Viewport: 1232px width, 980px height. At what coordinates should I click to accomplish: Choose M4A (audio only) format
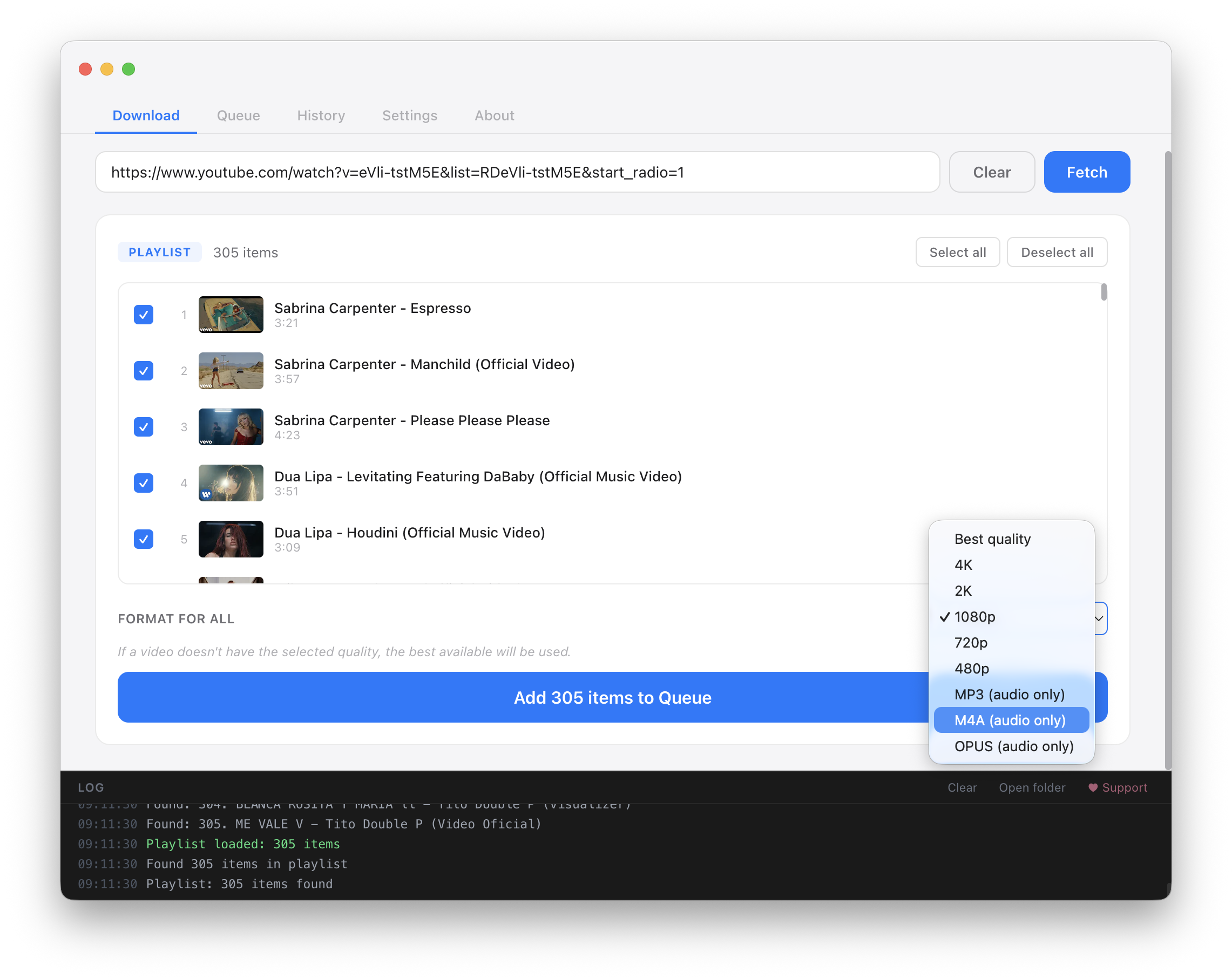coord(1011,719)
